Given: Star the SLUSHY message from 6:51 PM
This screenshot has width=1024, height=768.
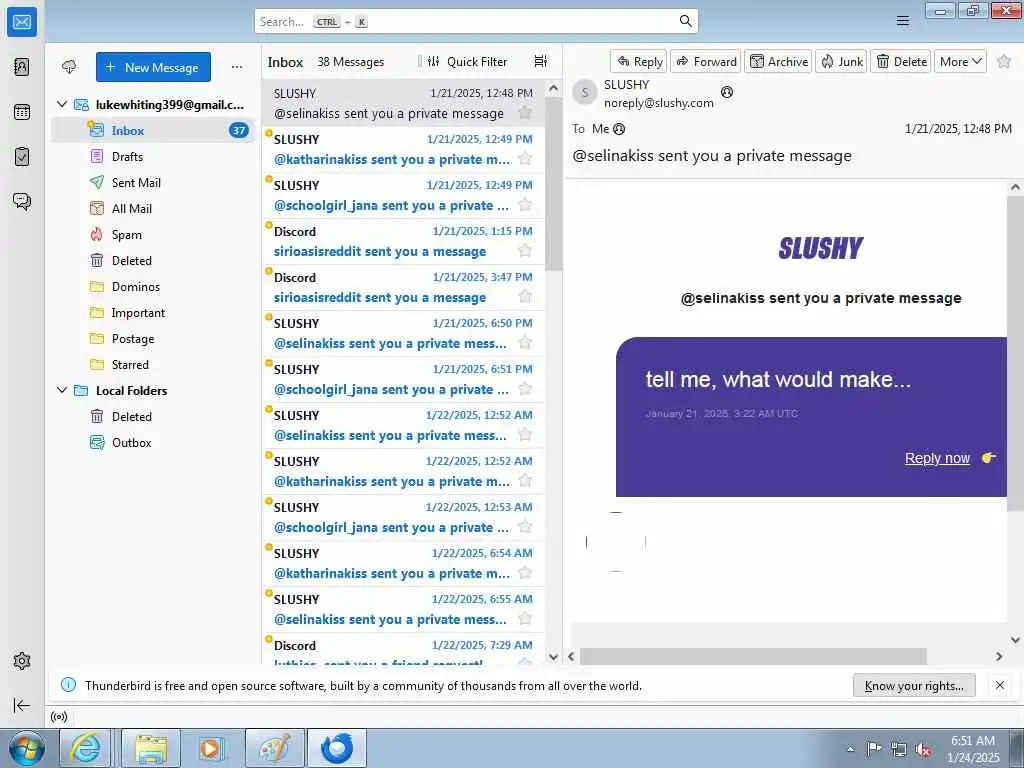Looking at the screenshot, I should point(524,389).
